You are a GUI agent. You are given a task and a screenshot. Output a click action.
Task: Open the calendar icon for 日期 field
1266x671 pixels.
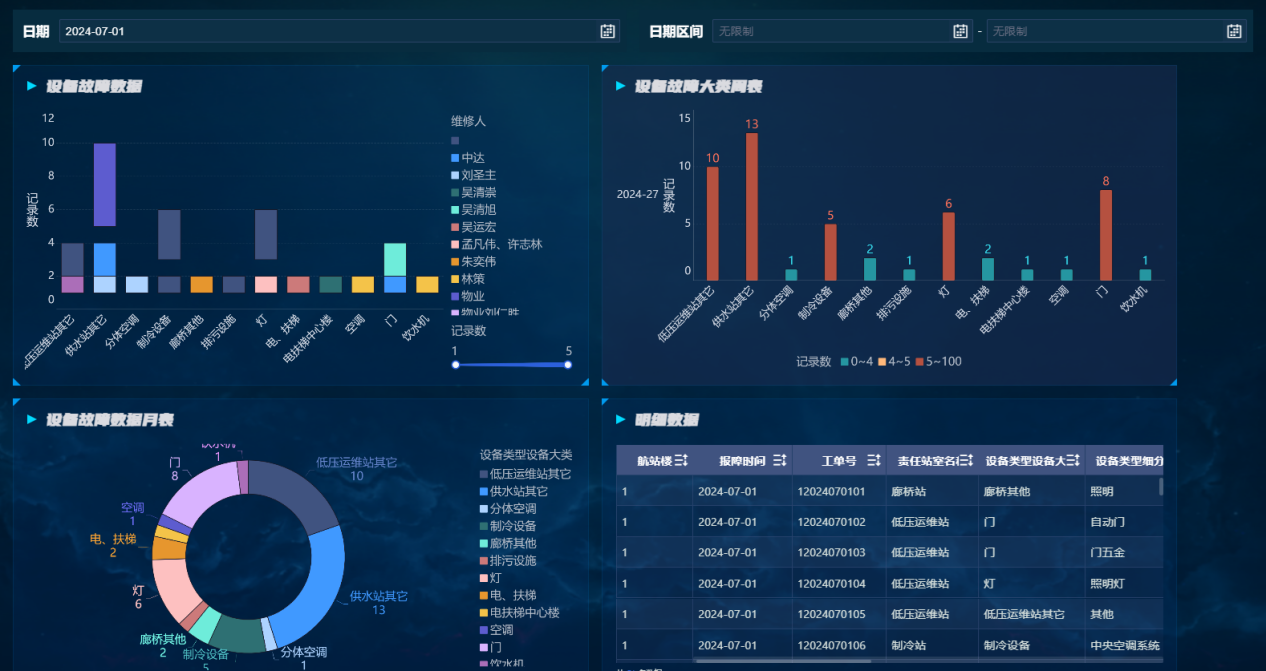[x=607, y=31]
